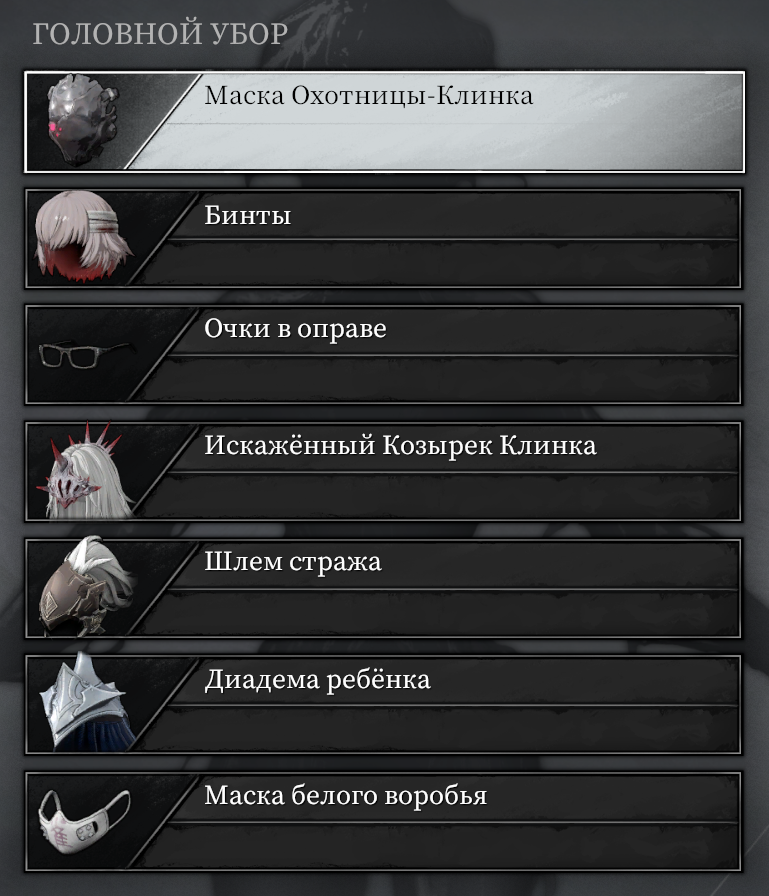Image resolution: width=769 pixels, height=896 pixels.
Task: Click the white sparrow face mask icon
Action: point(85,821)
